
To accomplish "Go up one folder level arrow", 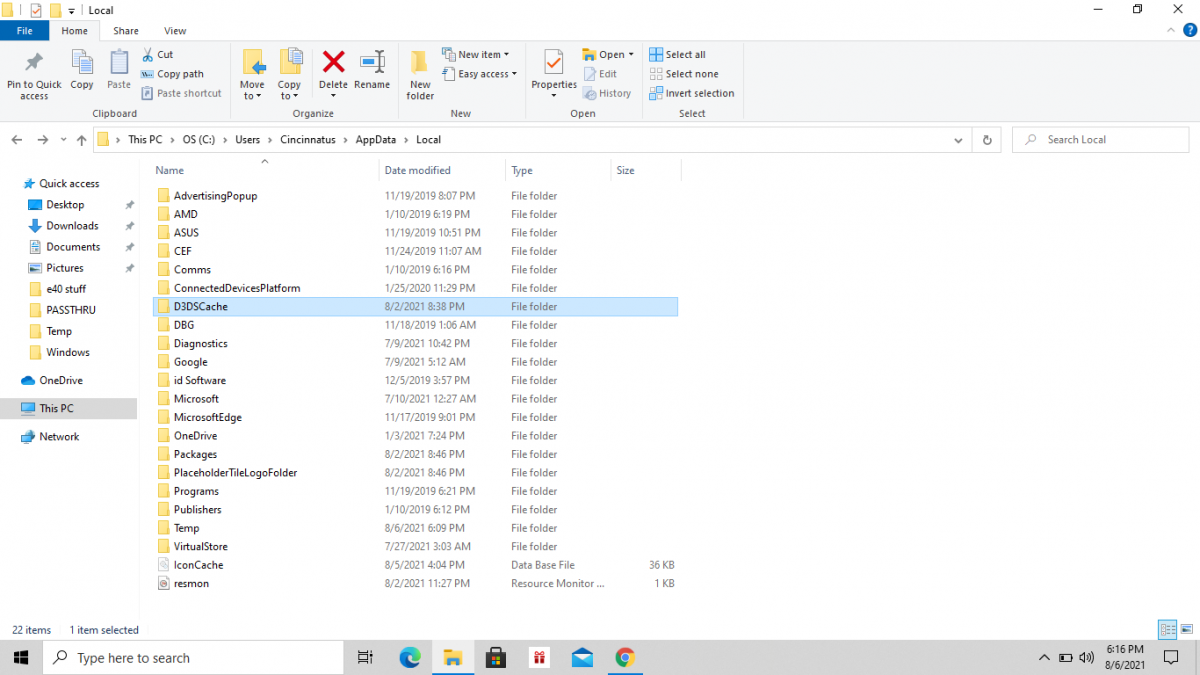I will click(x=81, y=140).
